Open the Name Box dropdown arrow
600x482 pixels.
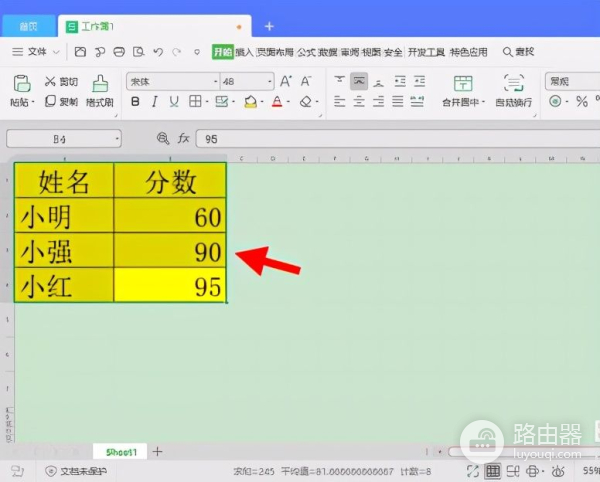[x=117, y=138]
